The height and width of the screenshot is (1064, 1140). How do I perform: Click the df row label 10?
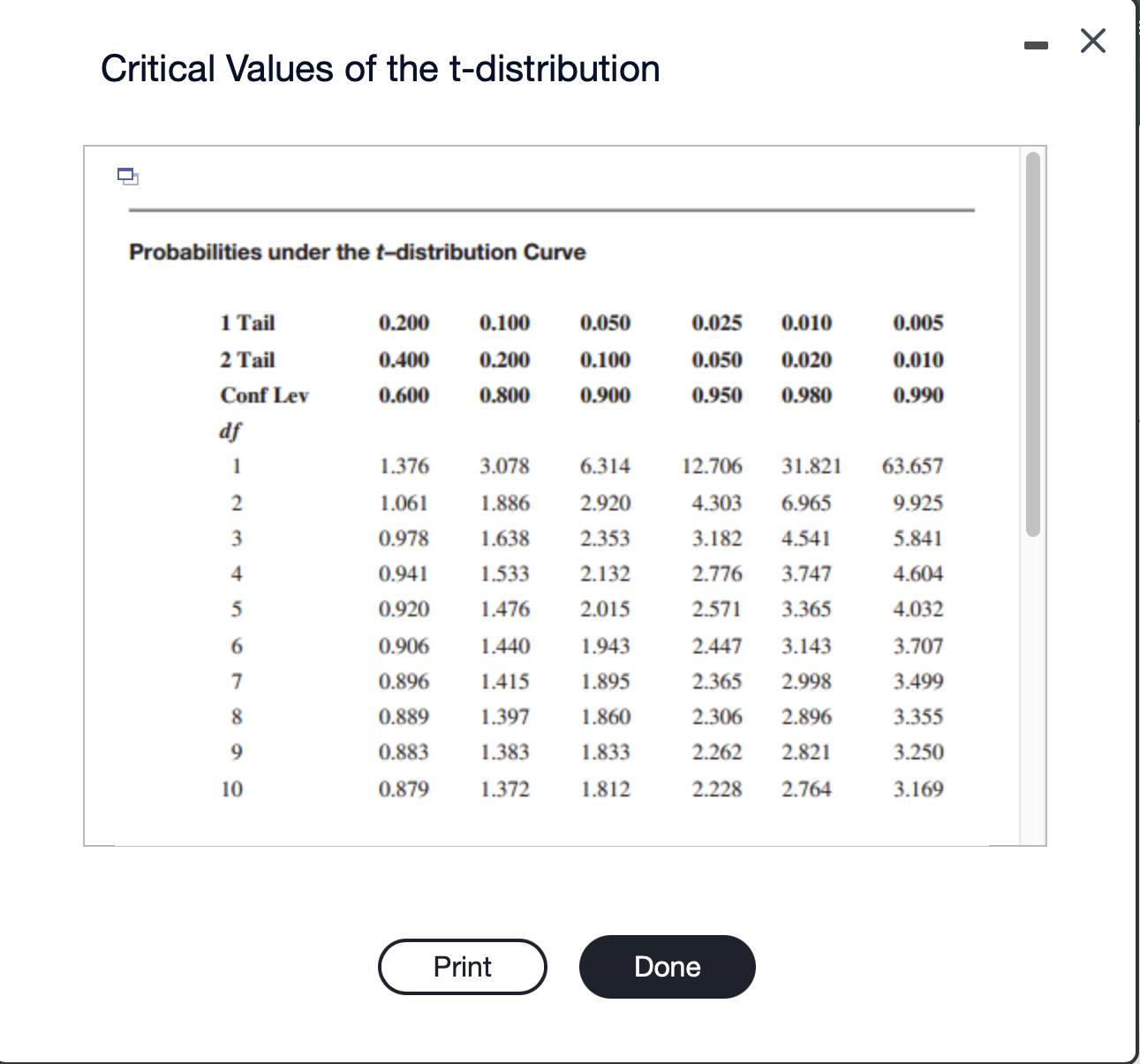click(x=231, y=789)
